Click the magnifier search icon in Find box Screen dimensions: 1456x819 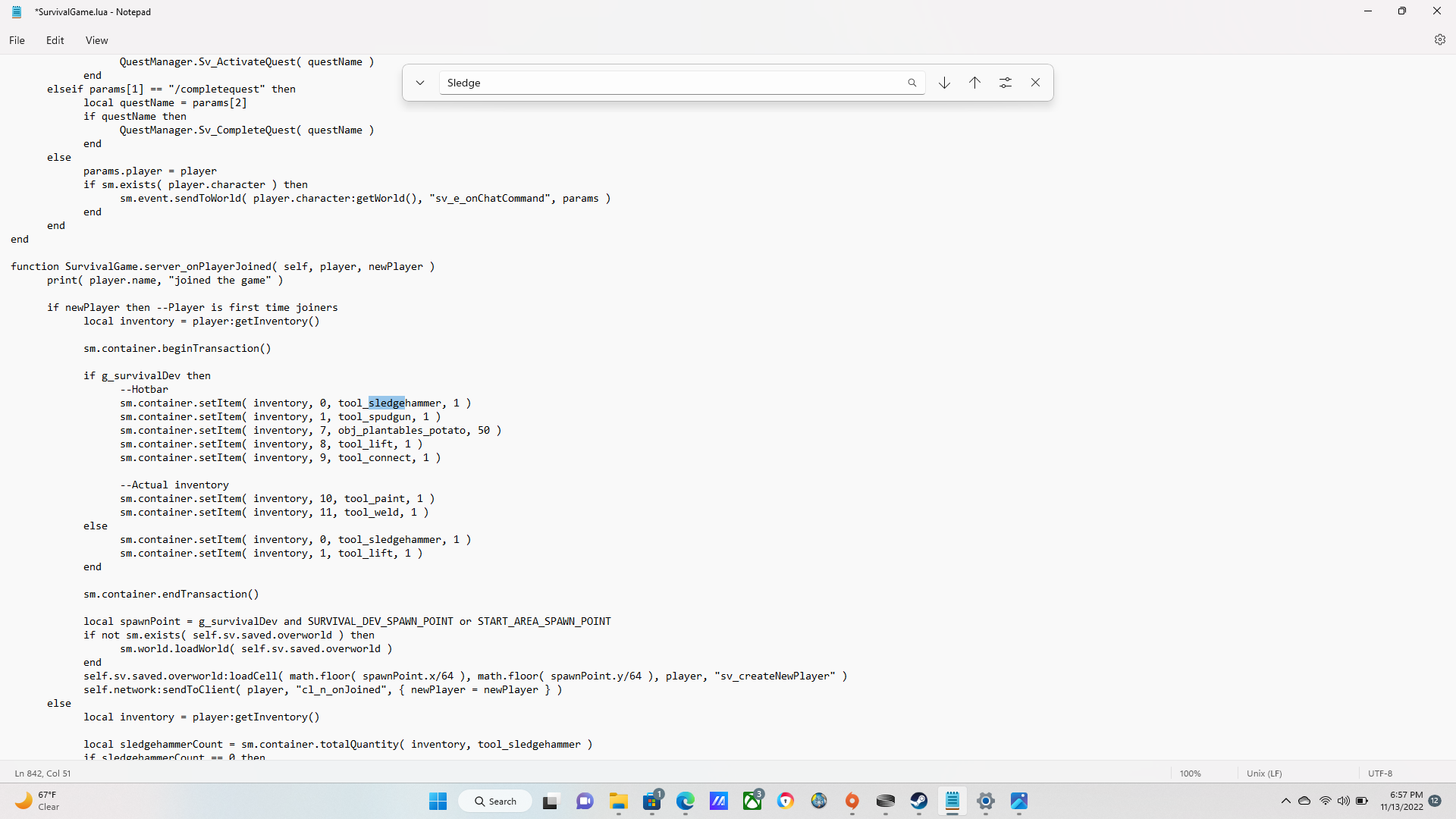click(912, 83)
